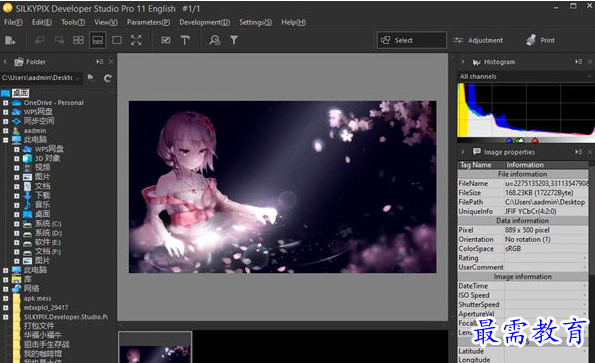Viewport: 595px width, 363px height.
Task: Open the Tools menu
Action: pyautogui.click(x=73, y=22)
